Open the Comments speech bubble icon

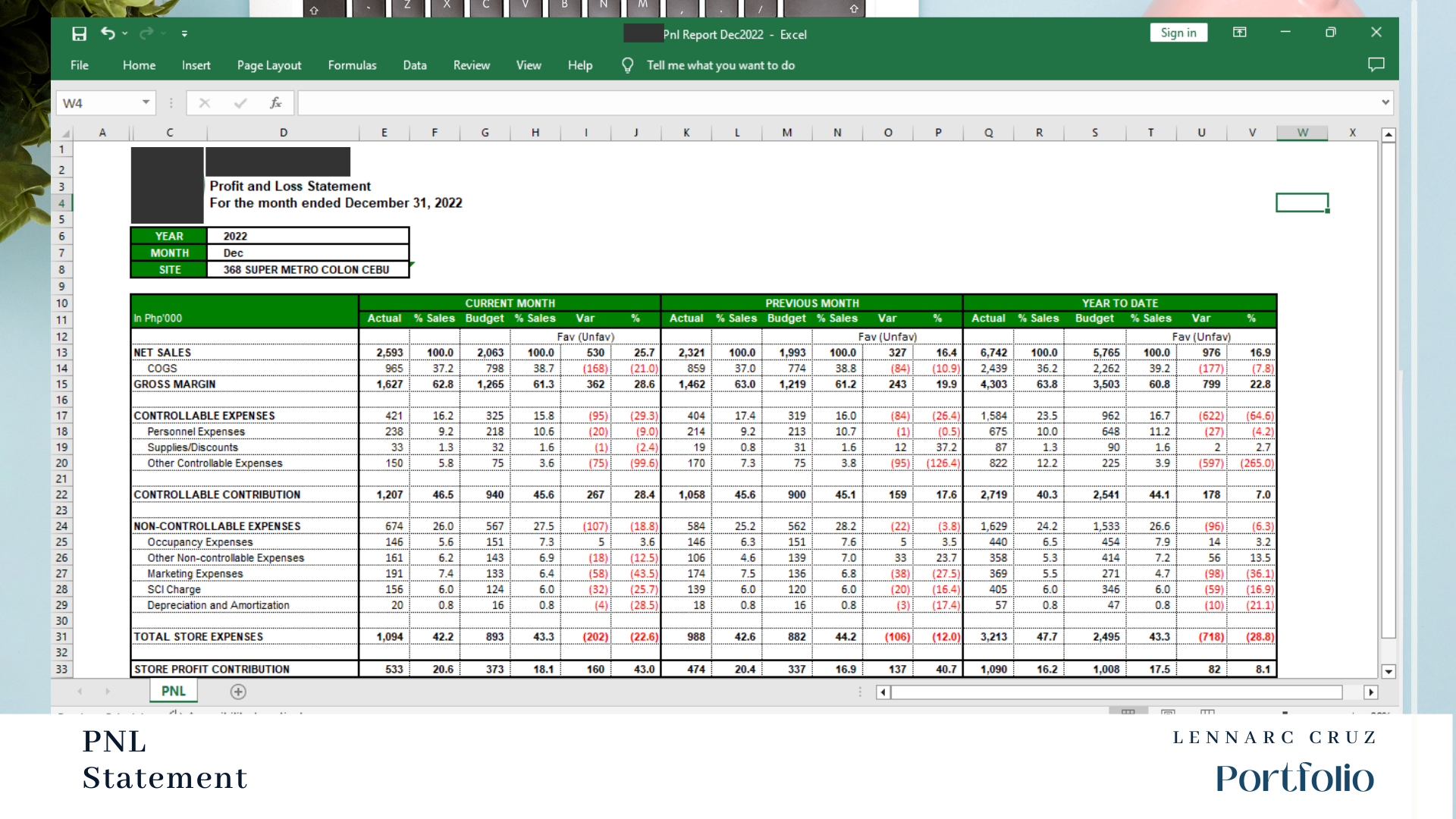[1376, 64]
